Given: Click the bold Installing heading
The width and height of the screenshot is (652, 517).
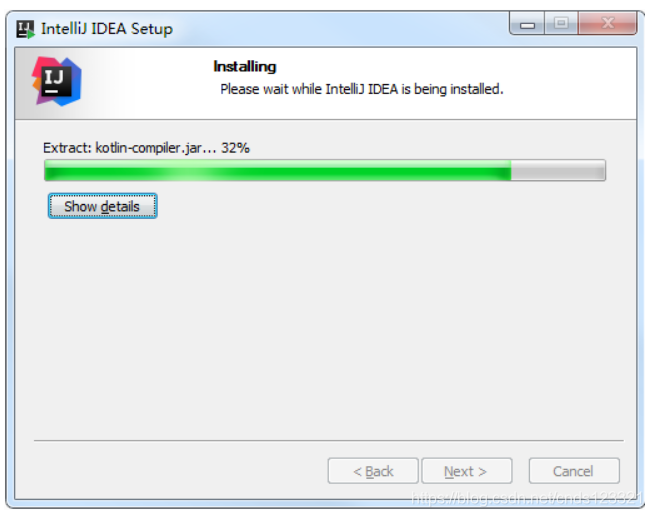Looking at the screenshot, I should tap(244, 67).
